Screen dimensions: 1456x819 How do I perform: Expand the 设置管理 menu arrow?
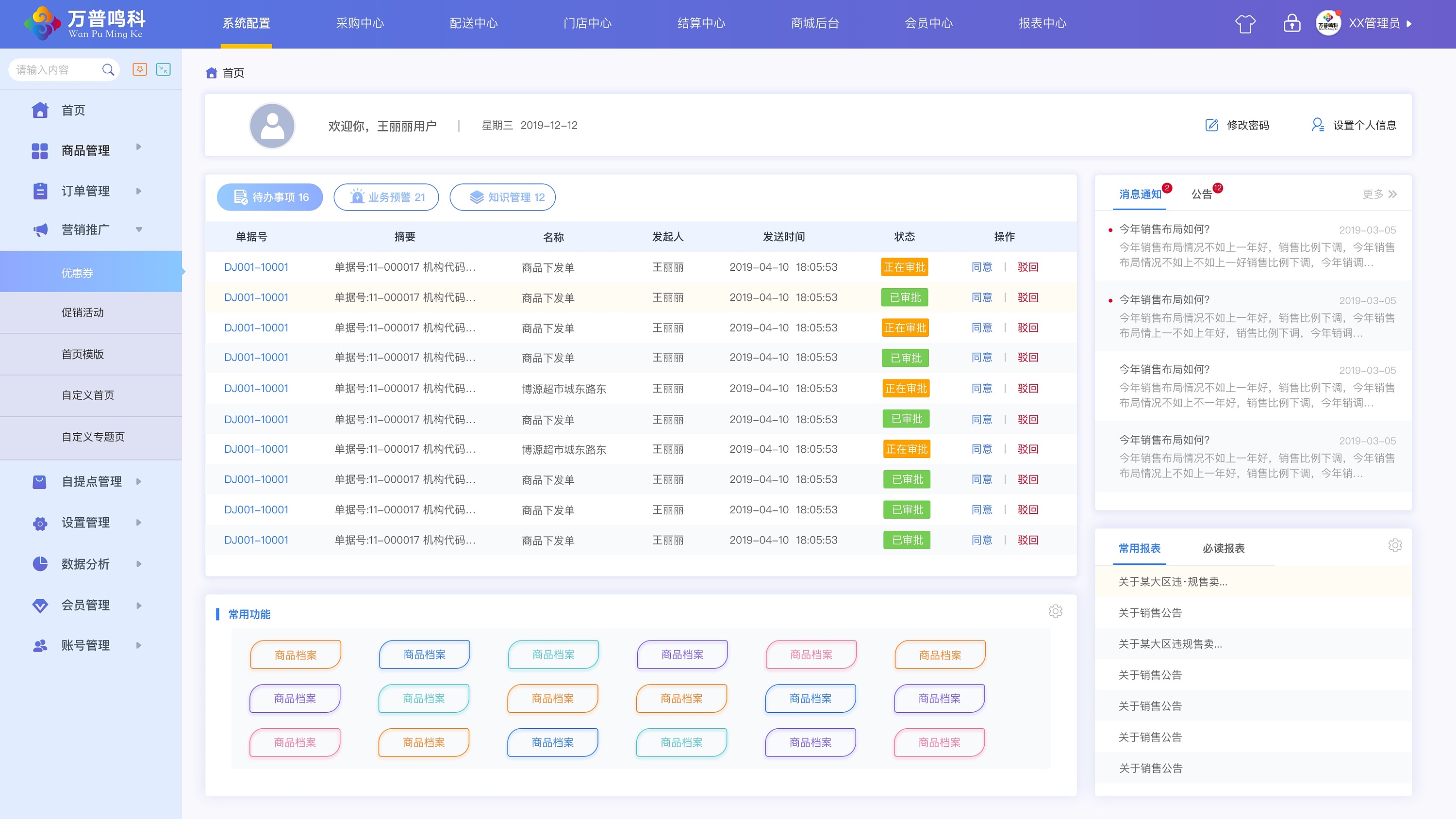(x=138, y=523)
